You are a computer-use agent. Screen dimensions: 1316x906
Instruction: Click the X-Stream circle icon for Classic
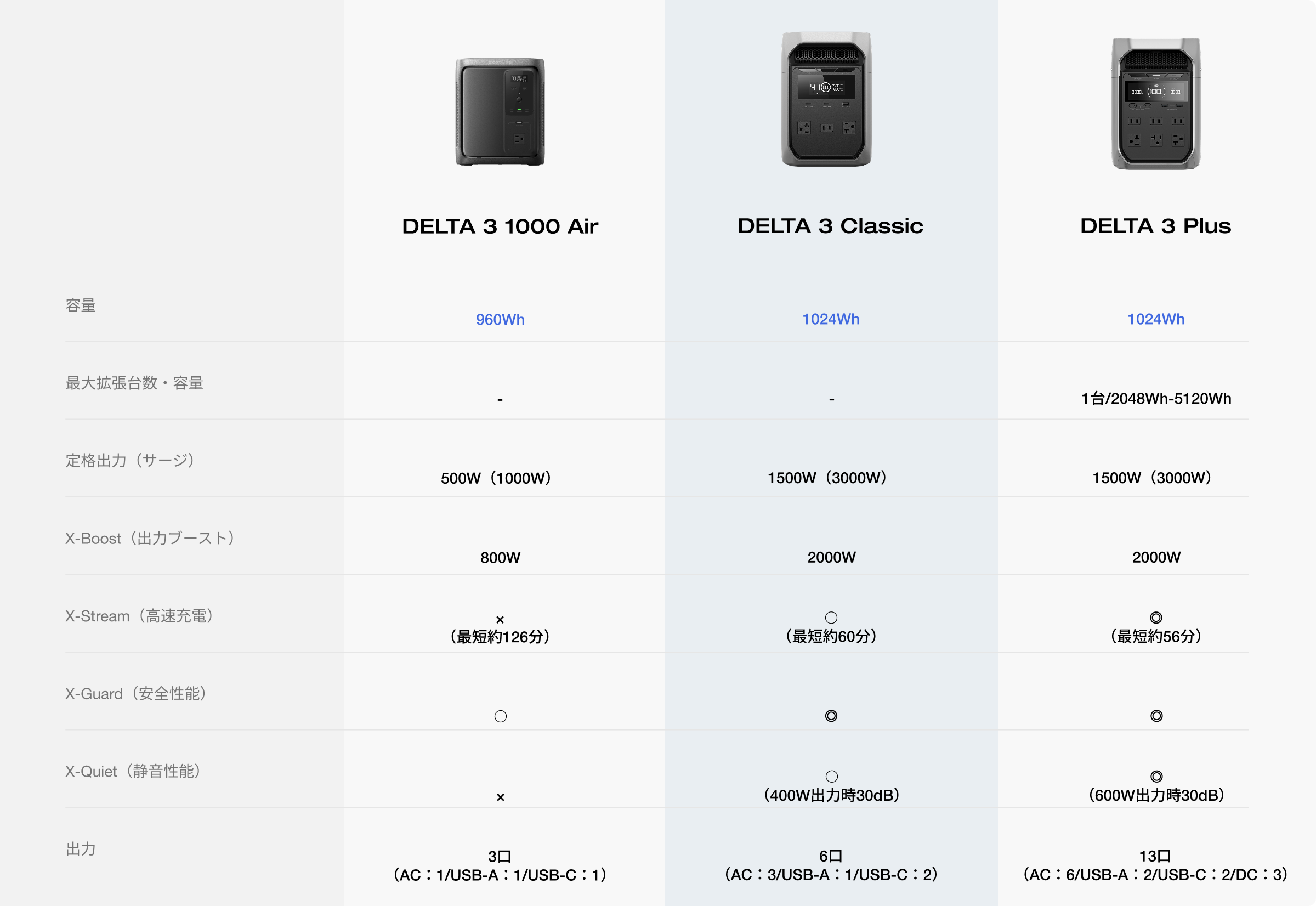pos(831,617)
